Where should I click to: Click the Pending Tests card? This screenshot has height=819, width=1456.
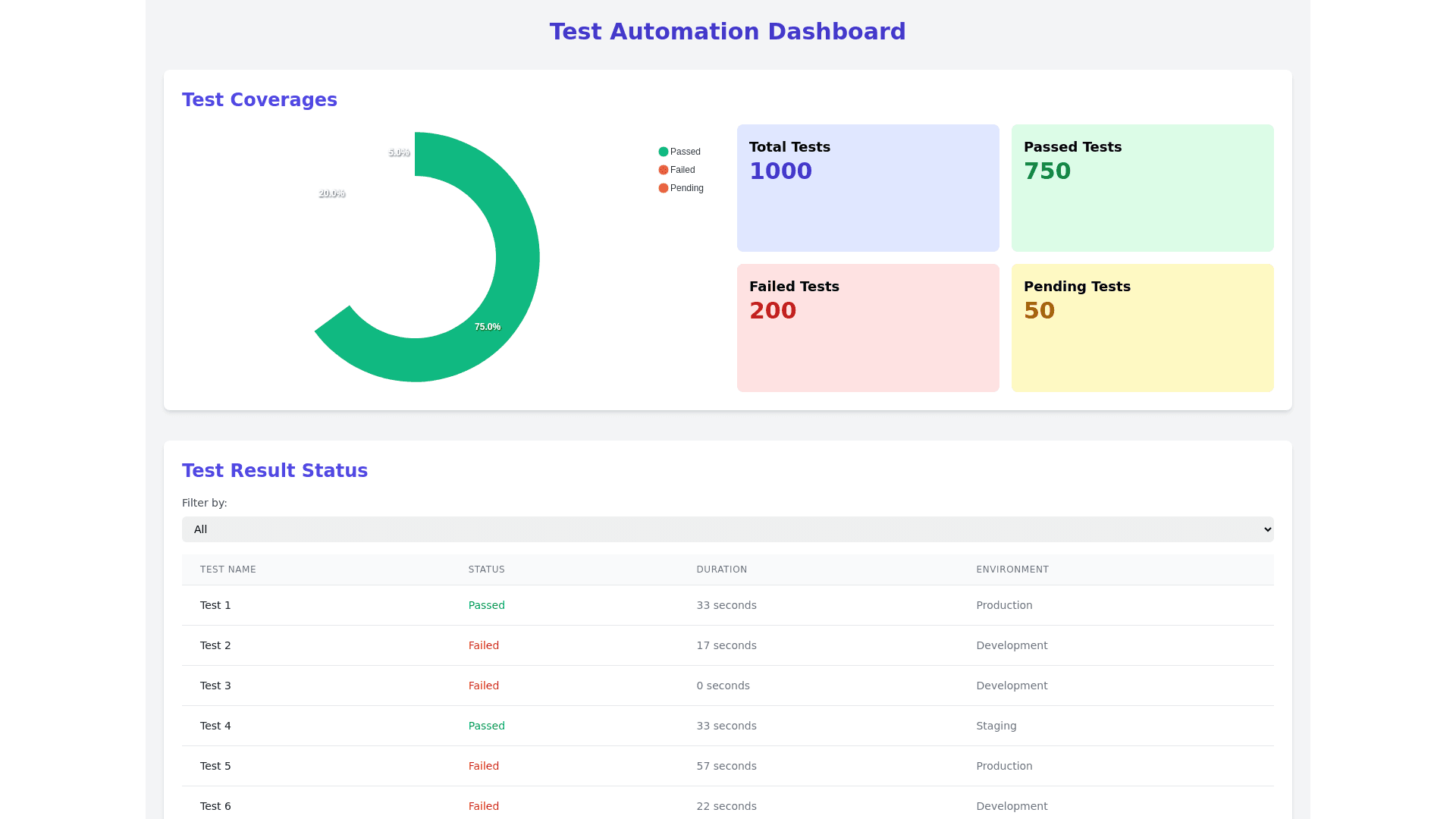click(1142, 328)
